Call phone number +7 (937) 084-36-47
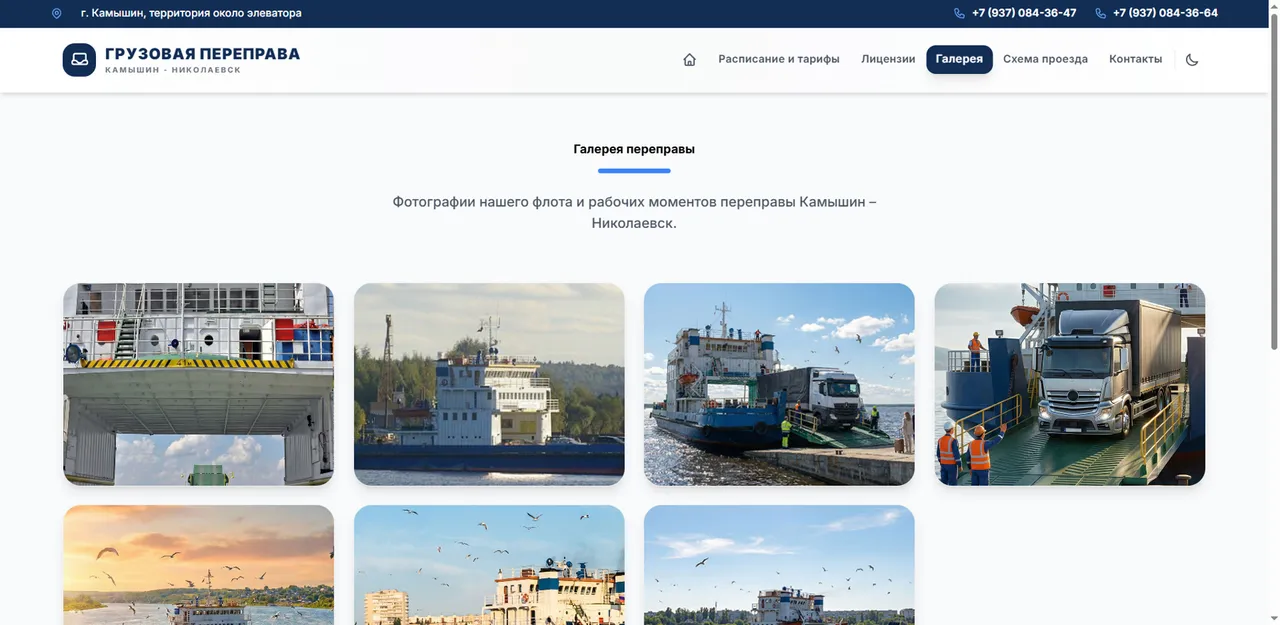The image size is (1280, 625). (x=1024, y=13)
